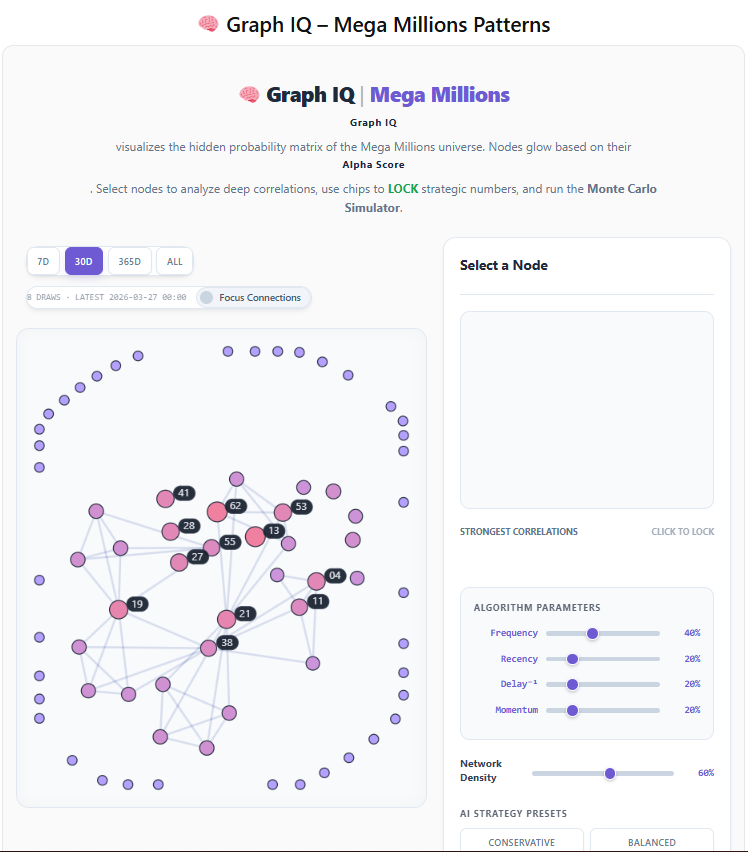Select graph node 11
The height and width of the screenshot is (852, 748).
coord(299,607)
